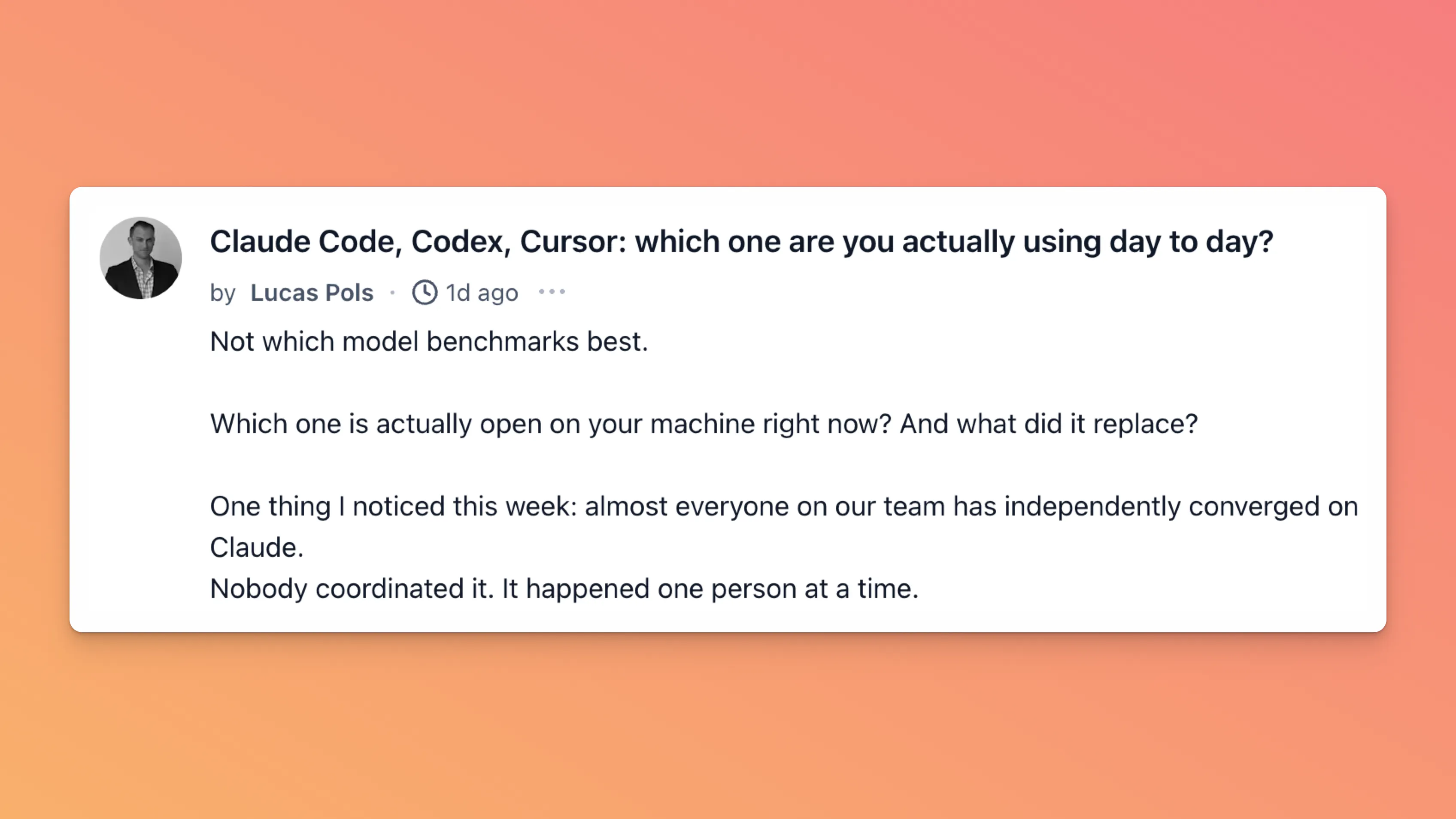Click the clock icon beside the timestamp
Image resolution: width=1456 pixels, height=819 pixels.
pyautogui.click(x=425, y=292)
